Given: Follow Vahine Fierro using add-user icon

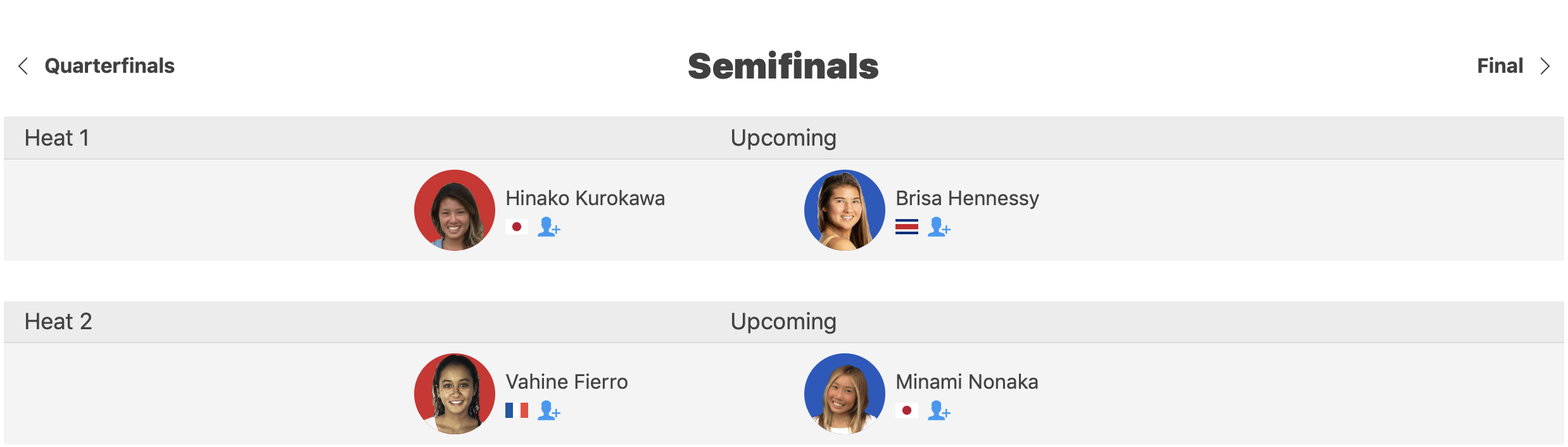Looking at the screenshot, I should pyautogui.click(x=548, y=410).
